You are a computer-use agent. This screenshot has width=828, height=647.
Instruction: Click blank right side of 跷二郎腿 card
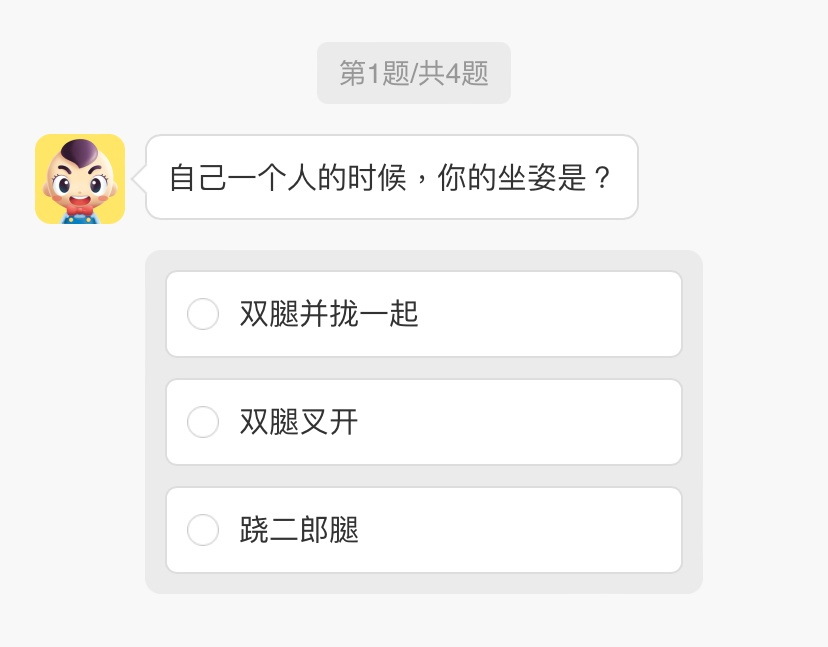point(580,530)
